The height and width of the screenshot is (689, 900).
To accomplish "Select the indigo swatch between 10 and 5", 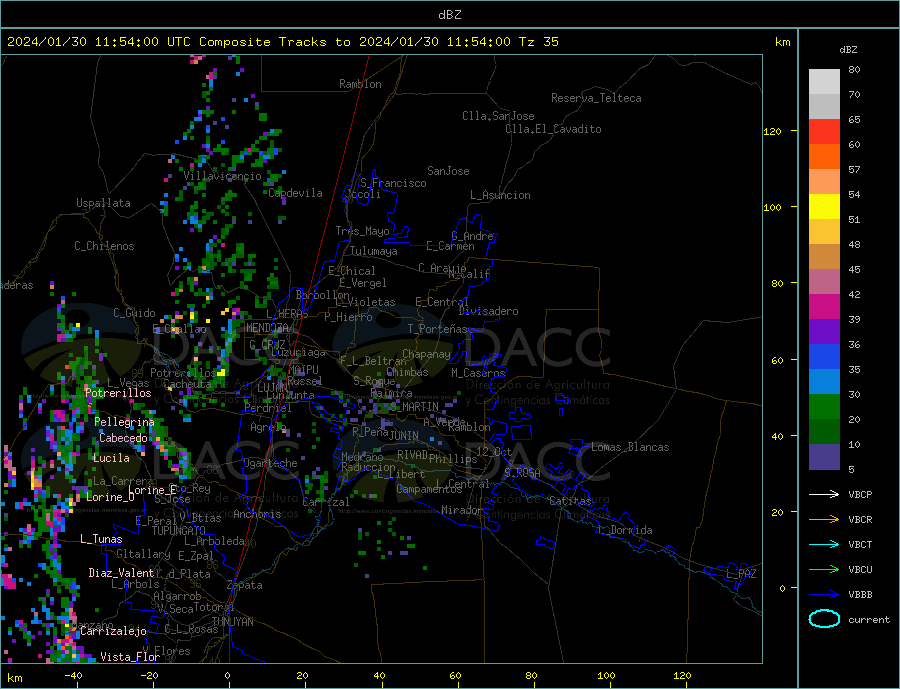I will 824,456.
